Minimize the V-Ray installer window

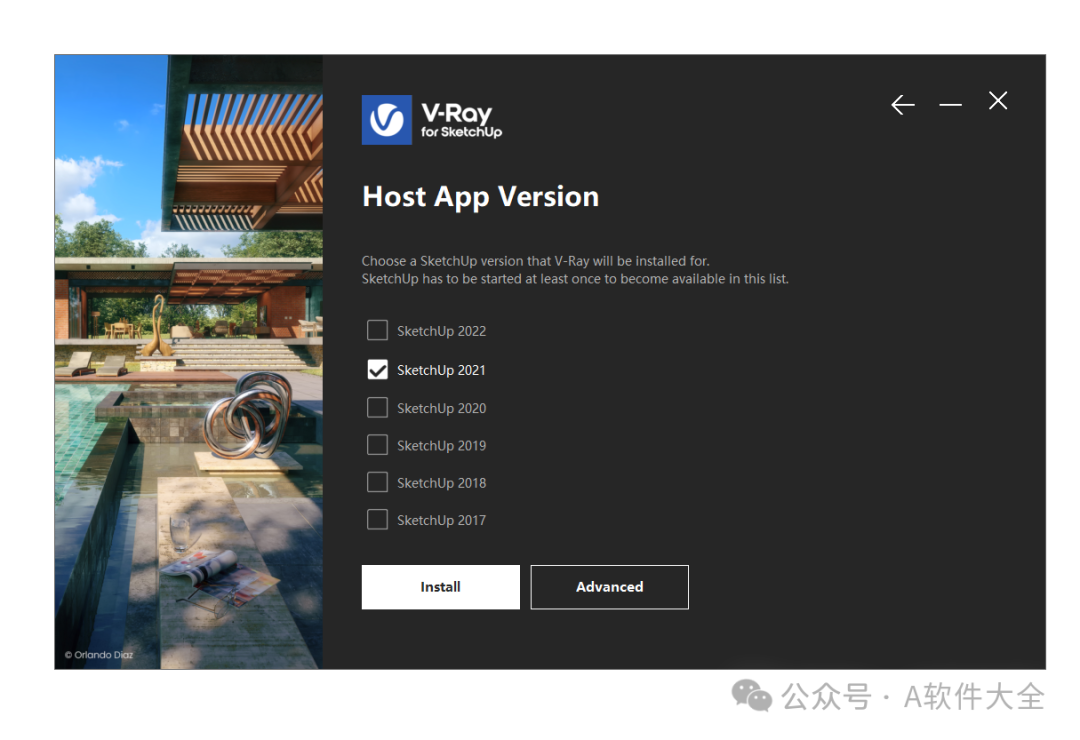click(951, 105)
